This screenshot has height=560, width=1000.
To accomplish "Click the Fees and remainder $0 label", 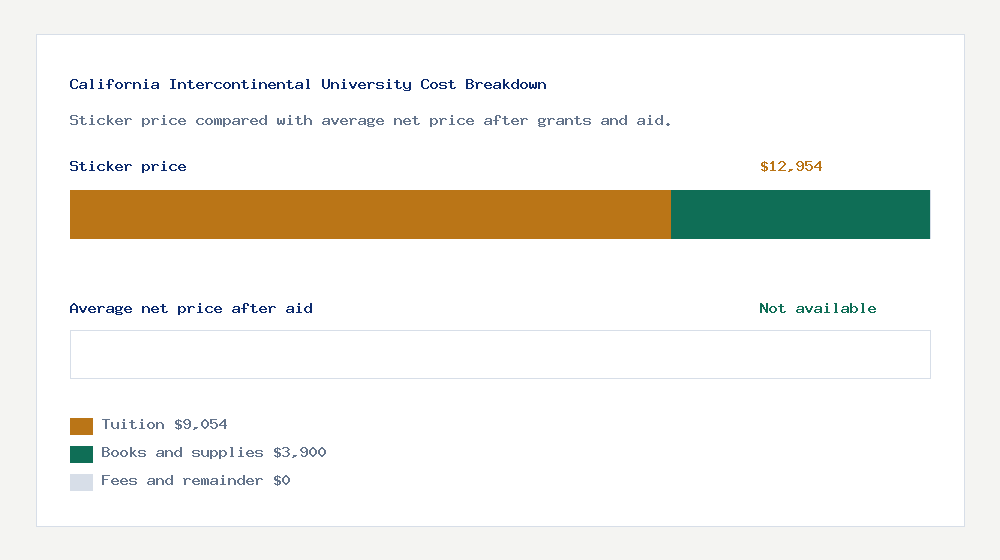I will click(196, 480).
